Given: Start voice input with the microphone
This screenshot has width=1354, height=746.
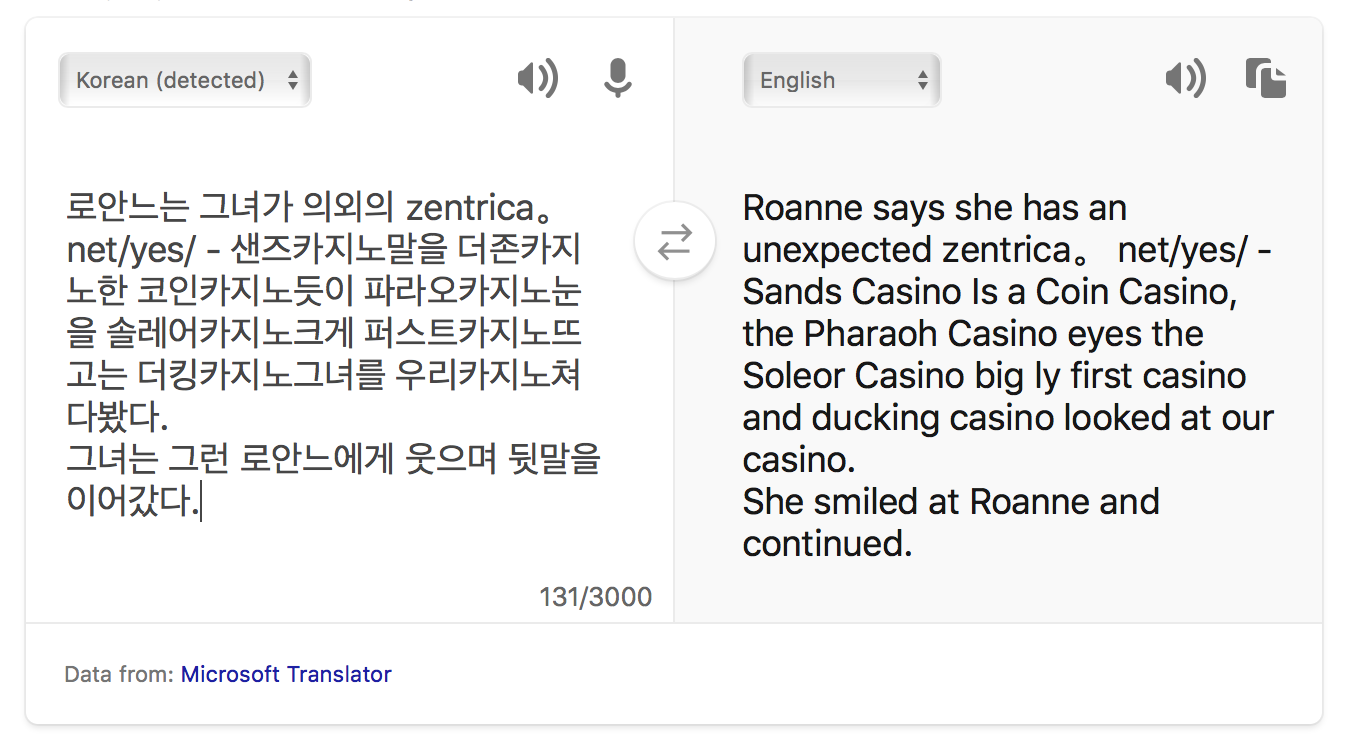Looking at the screenshot, I should click(x=618, y=79).
